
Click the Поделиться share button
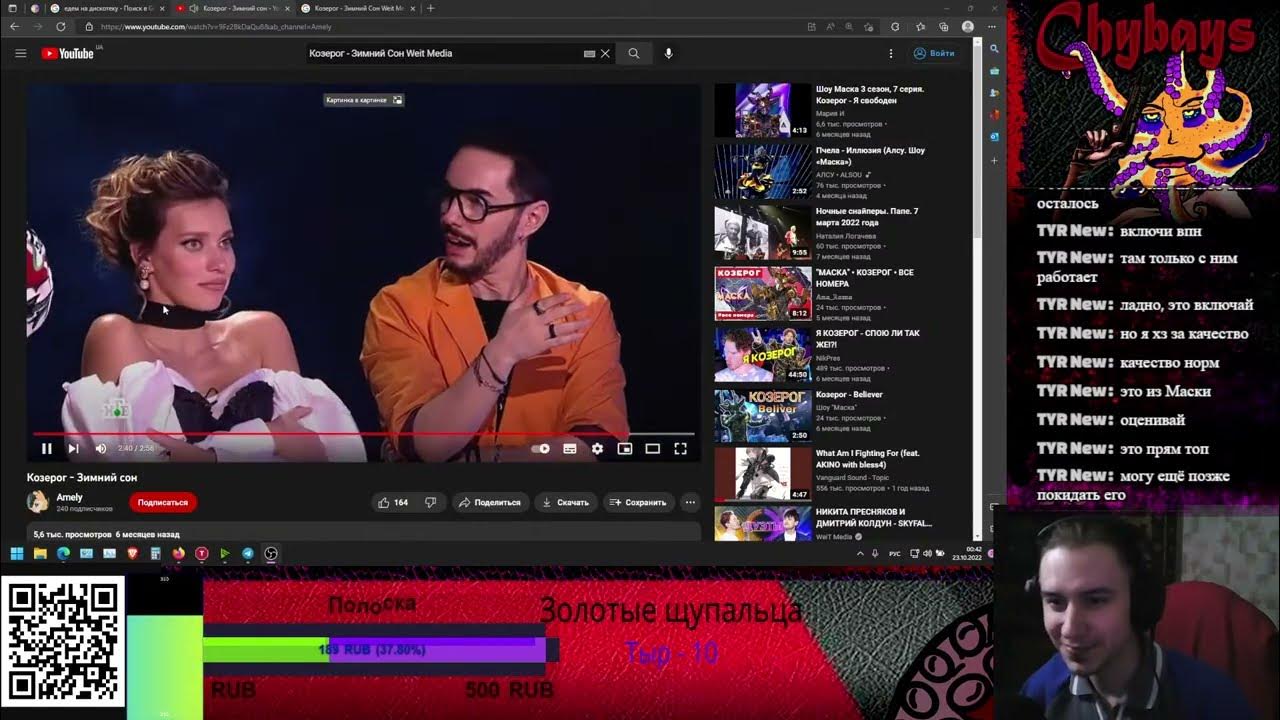point(489,502)
